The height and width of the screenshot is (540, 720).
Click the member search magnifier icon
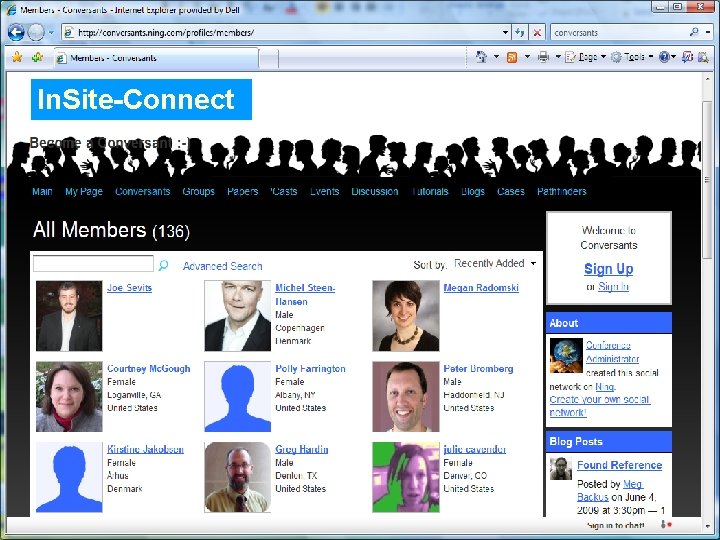point(163,265)
